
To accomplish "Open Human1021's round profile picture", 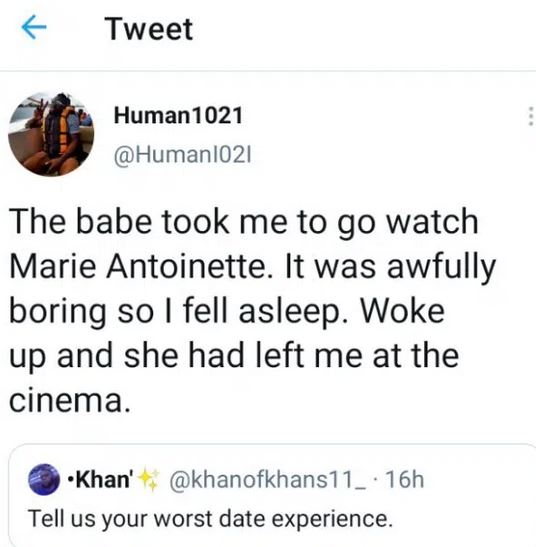I will click(51, 134).
